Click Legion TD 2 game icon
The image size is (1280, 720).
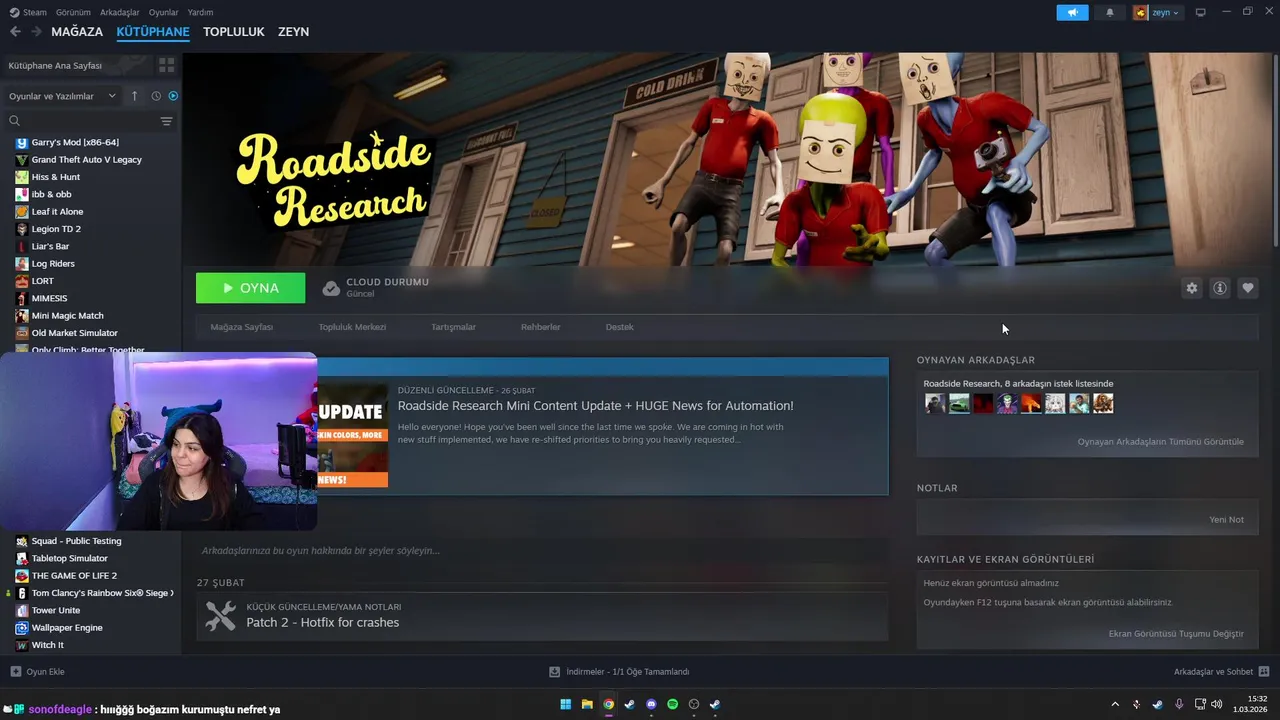pyautogui.click(x=22, y=229)
